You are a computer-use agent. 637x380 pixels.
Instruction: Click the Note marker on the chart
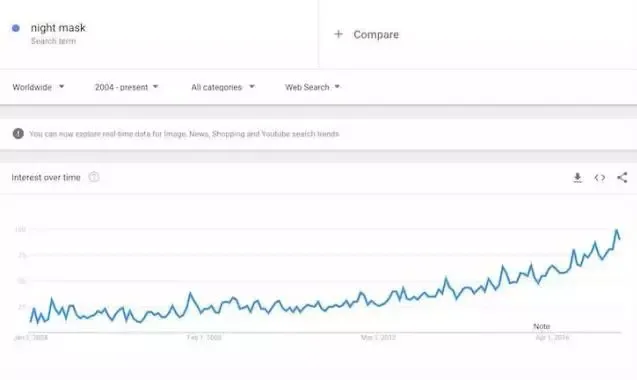[542, 326]
